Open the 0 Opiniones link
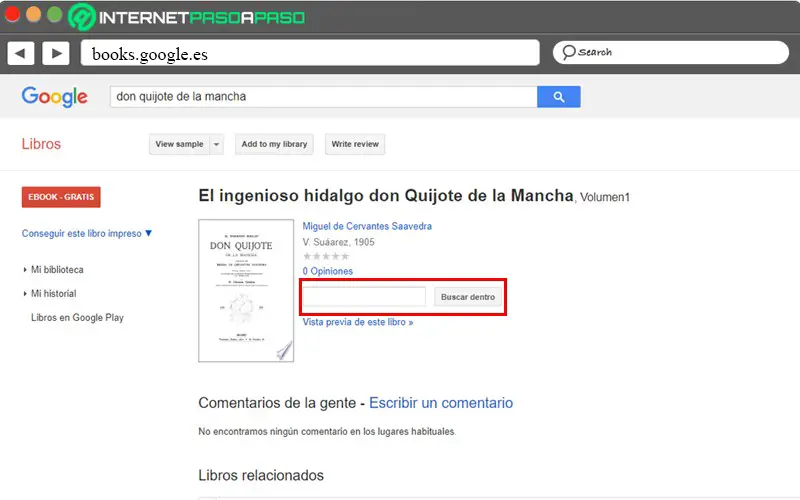 click(328, 271)
